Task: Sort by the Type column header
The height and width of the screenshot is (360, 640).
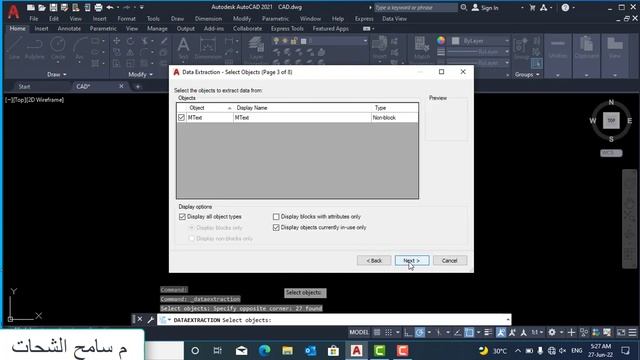Action: tap(394, 108)
